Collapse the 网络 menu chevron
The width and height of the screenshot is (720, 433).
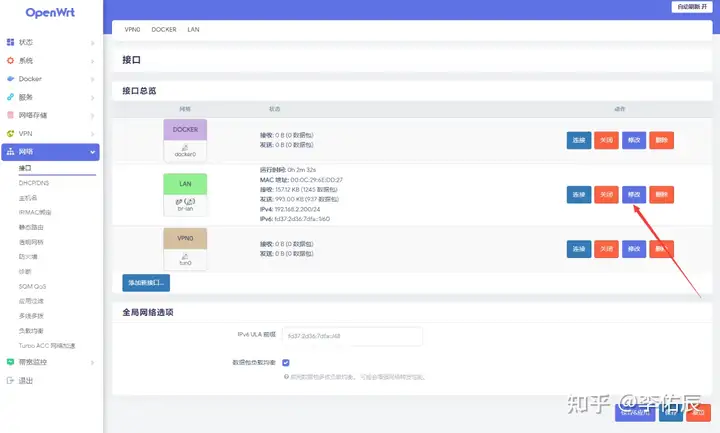click(92, 152)
